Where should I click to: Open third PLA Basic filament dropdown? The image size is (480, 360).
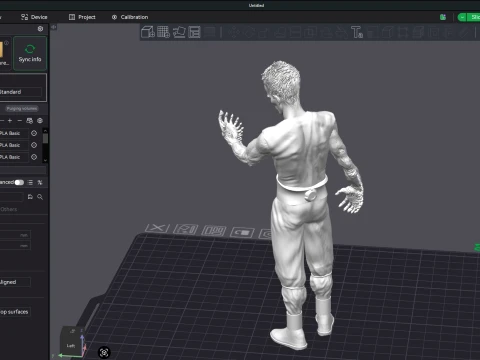click(x=14, y=157)
